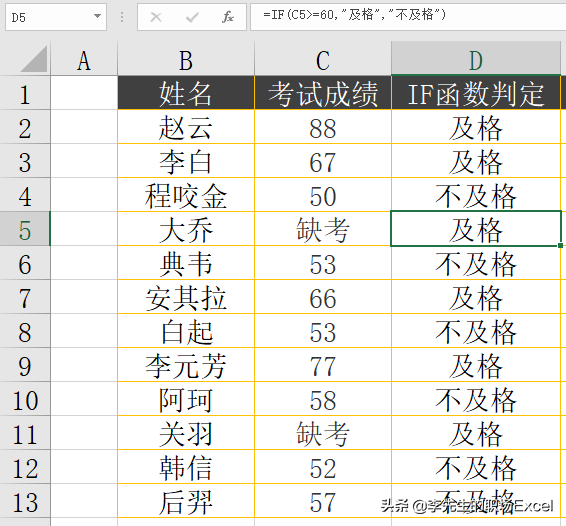Select the cell containing 阿珂
Viewport: 566px width, 526px height.
tap(186, 399)
